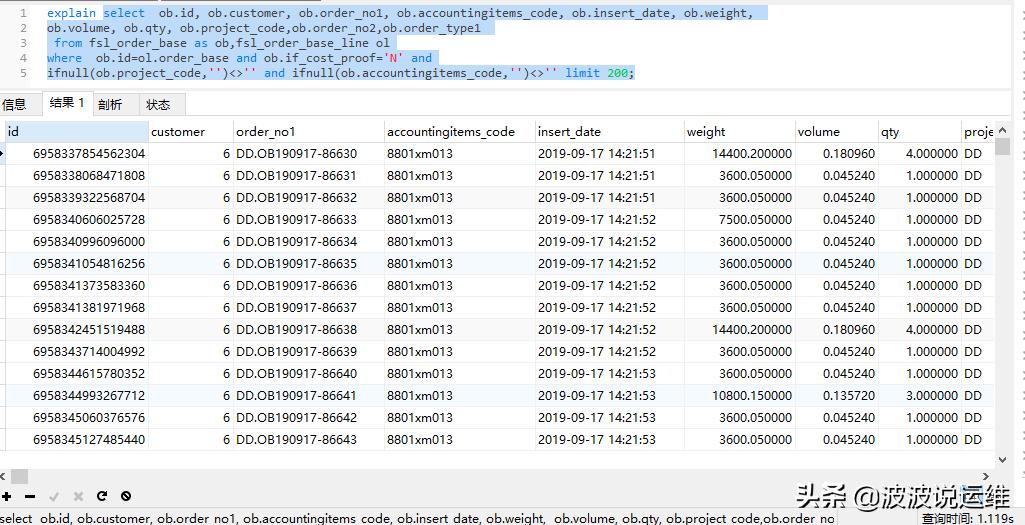Click the vertical scrollbar up arrow

click(x=1003, y=131)
